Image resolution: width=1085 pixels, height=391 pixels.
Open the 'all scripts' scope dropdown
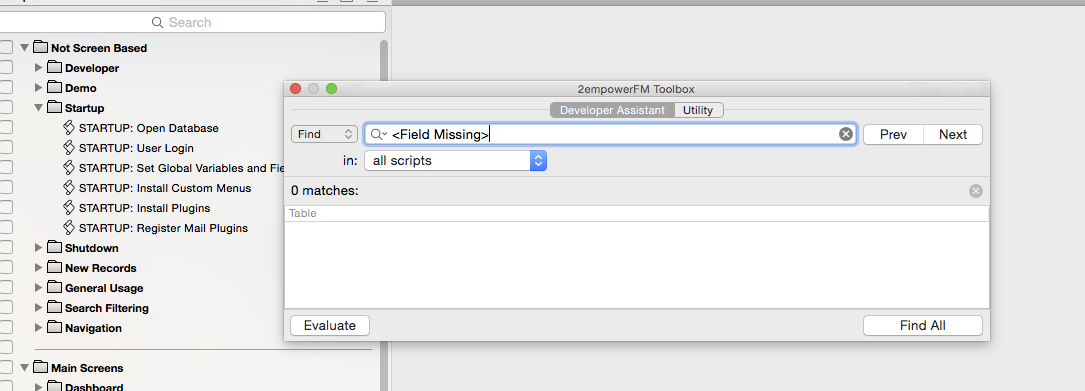coord(456,161)
